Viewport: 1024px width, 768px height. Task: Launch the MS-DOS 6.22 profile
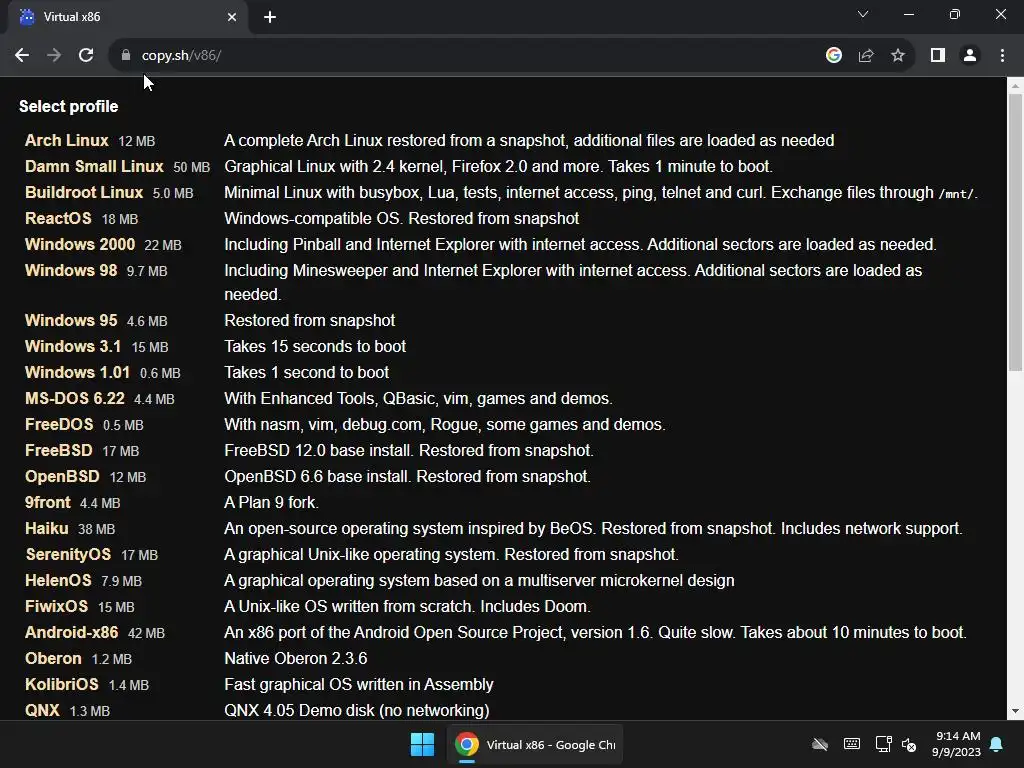[x=74, y=399]
